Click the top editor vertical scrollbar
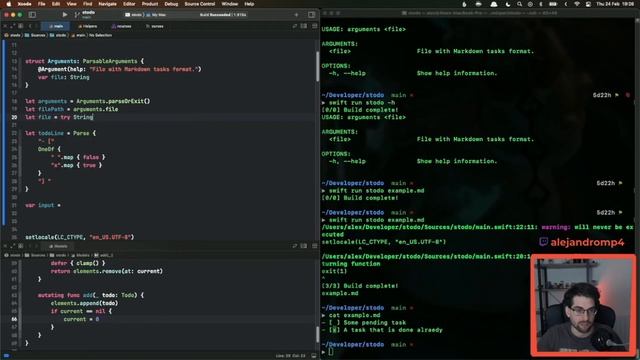 click(318, 67)
